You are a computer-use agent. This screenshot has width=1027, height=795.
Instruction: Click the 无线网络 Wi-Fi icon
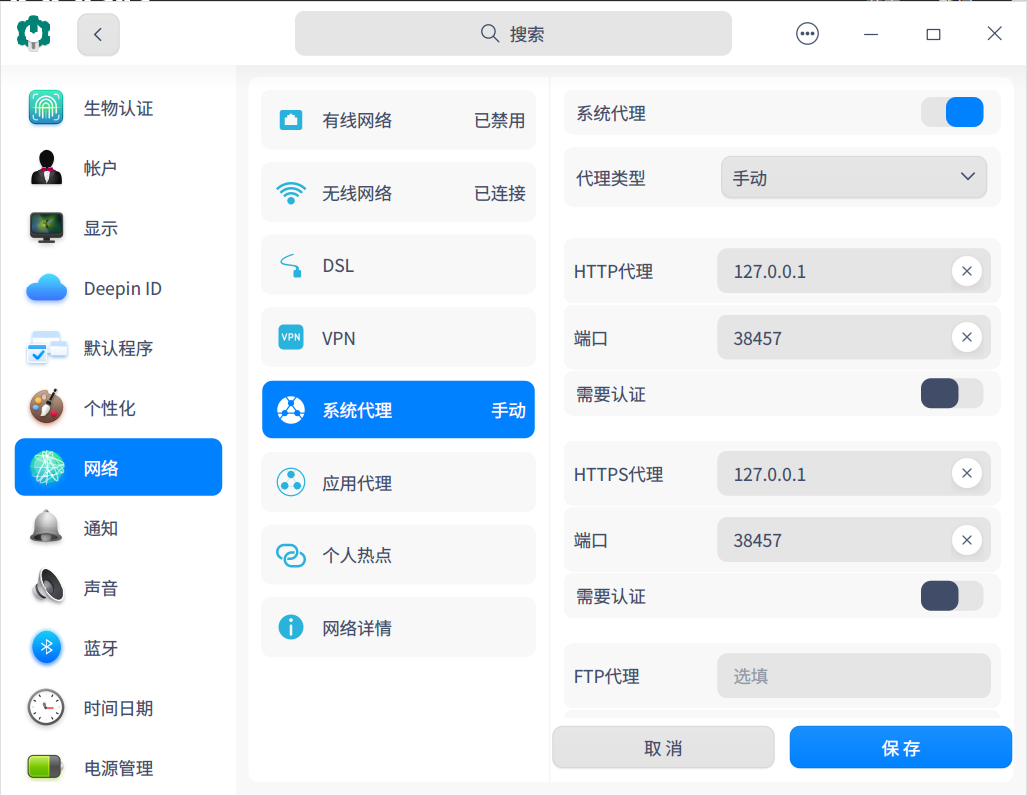(x=291, y=193)
